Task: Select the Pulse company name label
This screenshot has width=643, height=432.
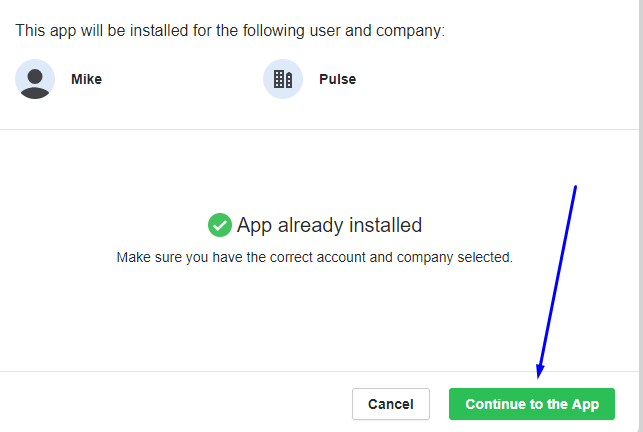Action: click(337, 79)
